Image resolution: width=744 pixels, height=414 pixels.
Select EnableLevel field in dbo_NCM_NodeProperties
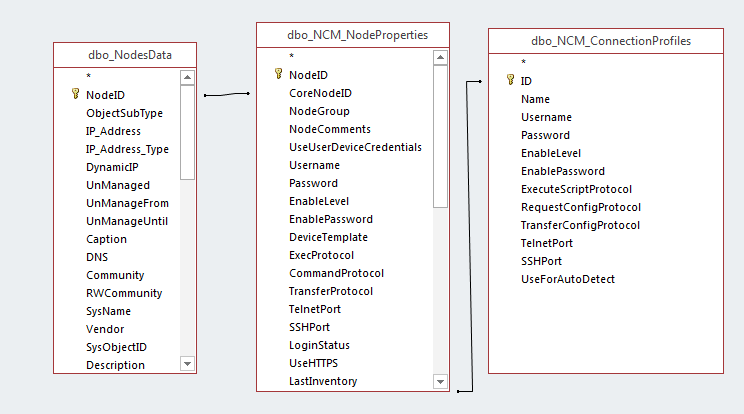[x=319, y=202]
